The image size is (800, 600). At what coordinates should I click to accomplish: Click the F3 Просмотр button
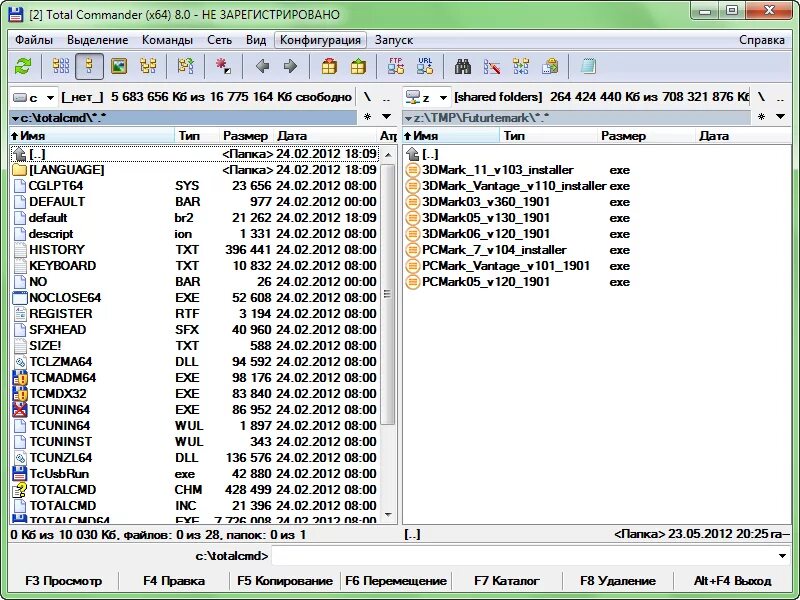pos(63,581)
